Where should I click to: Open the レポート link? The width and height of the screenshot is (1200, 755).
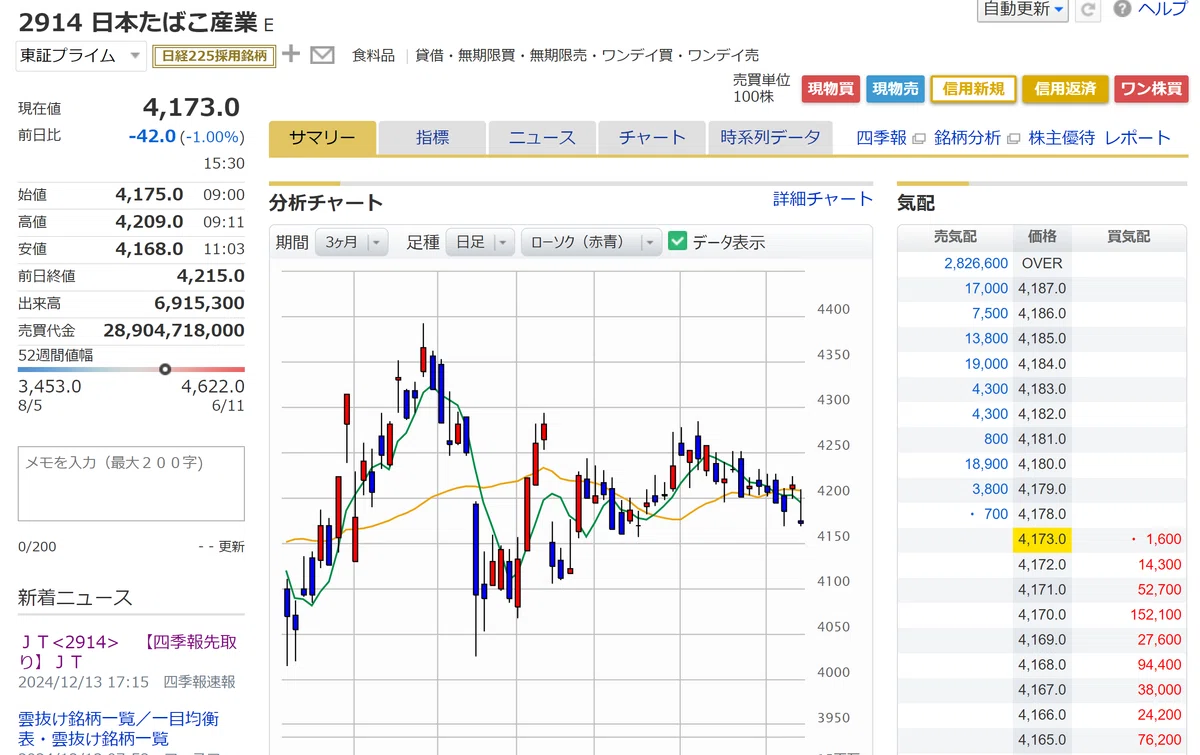pos(1137,138)
